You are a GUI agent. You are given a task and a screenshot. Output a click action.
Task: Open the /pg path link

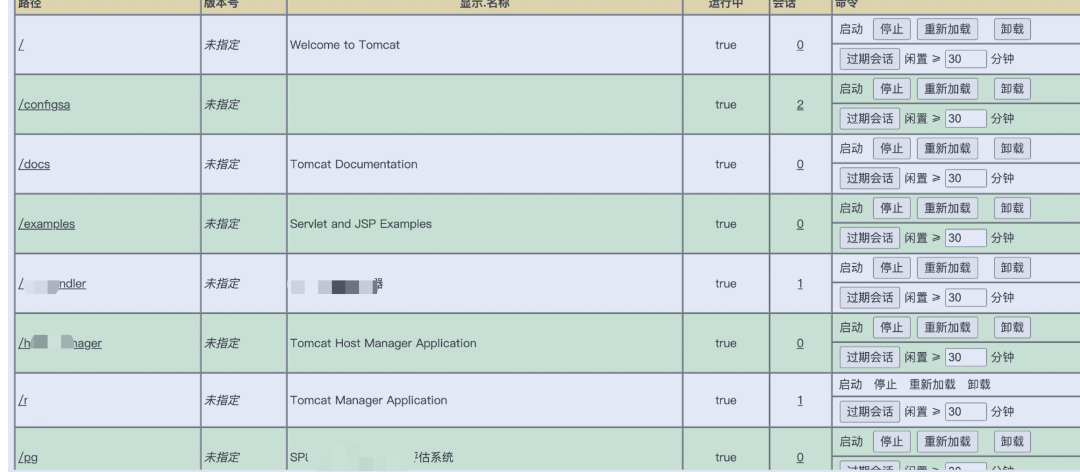point(29,458)
